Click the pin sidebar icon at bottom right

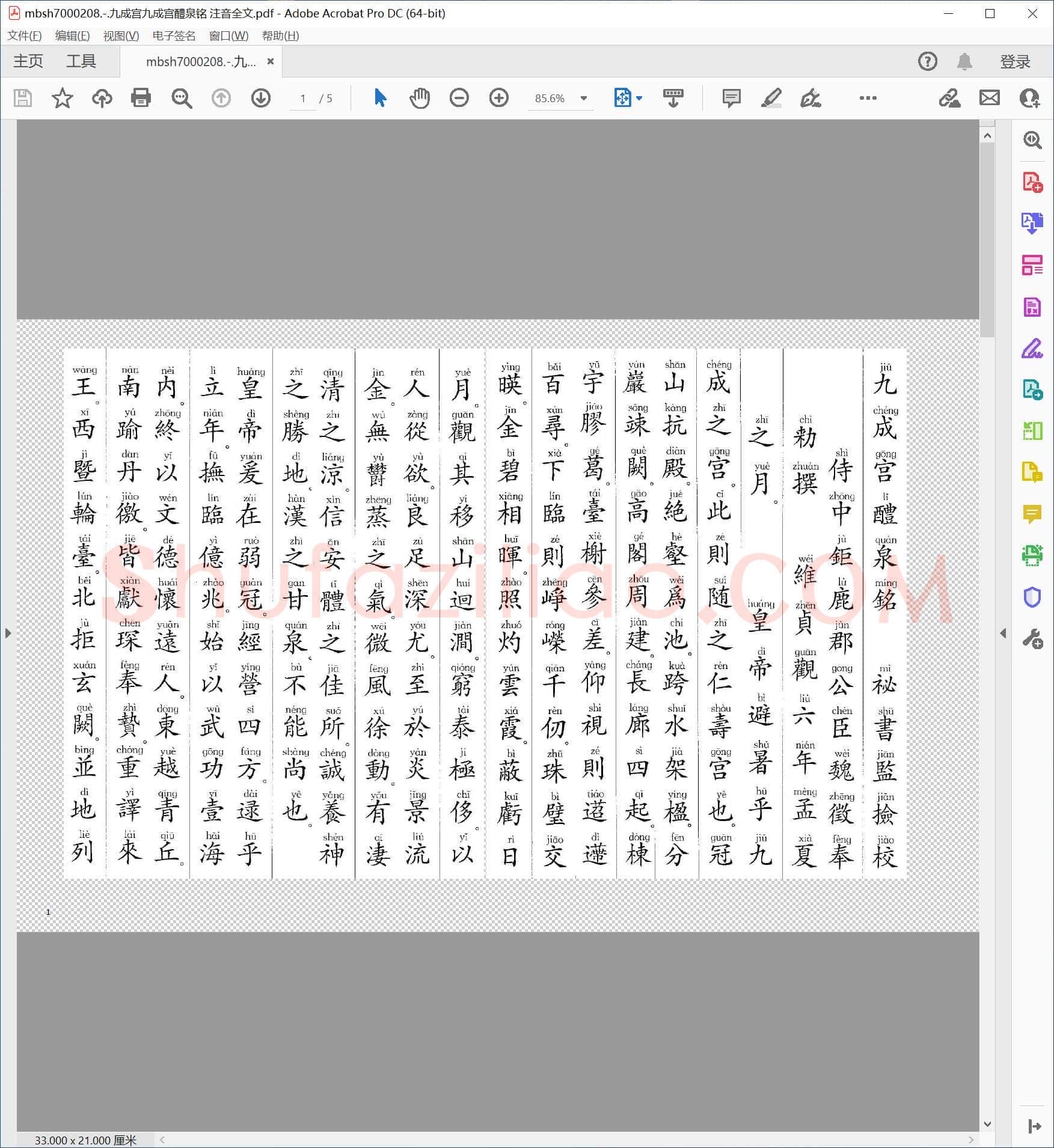pyautogui.click(x=1034, y=1126)
